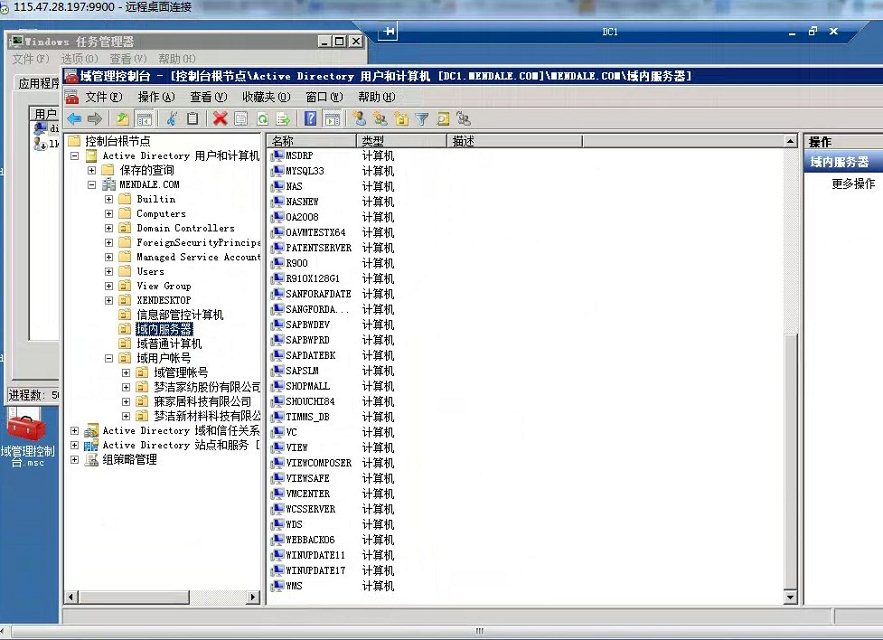The image size is (883, 640).
Task: Expand Active Directory 域和信任关系 node
Action: 74,430
